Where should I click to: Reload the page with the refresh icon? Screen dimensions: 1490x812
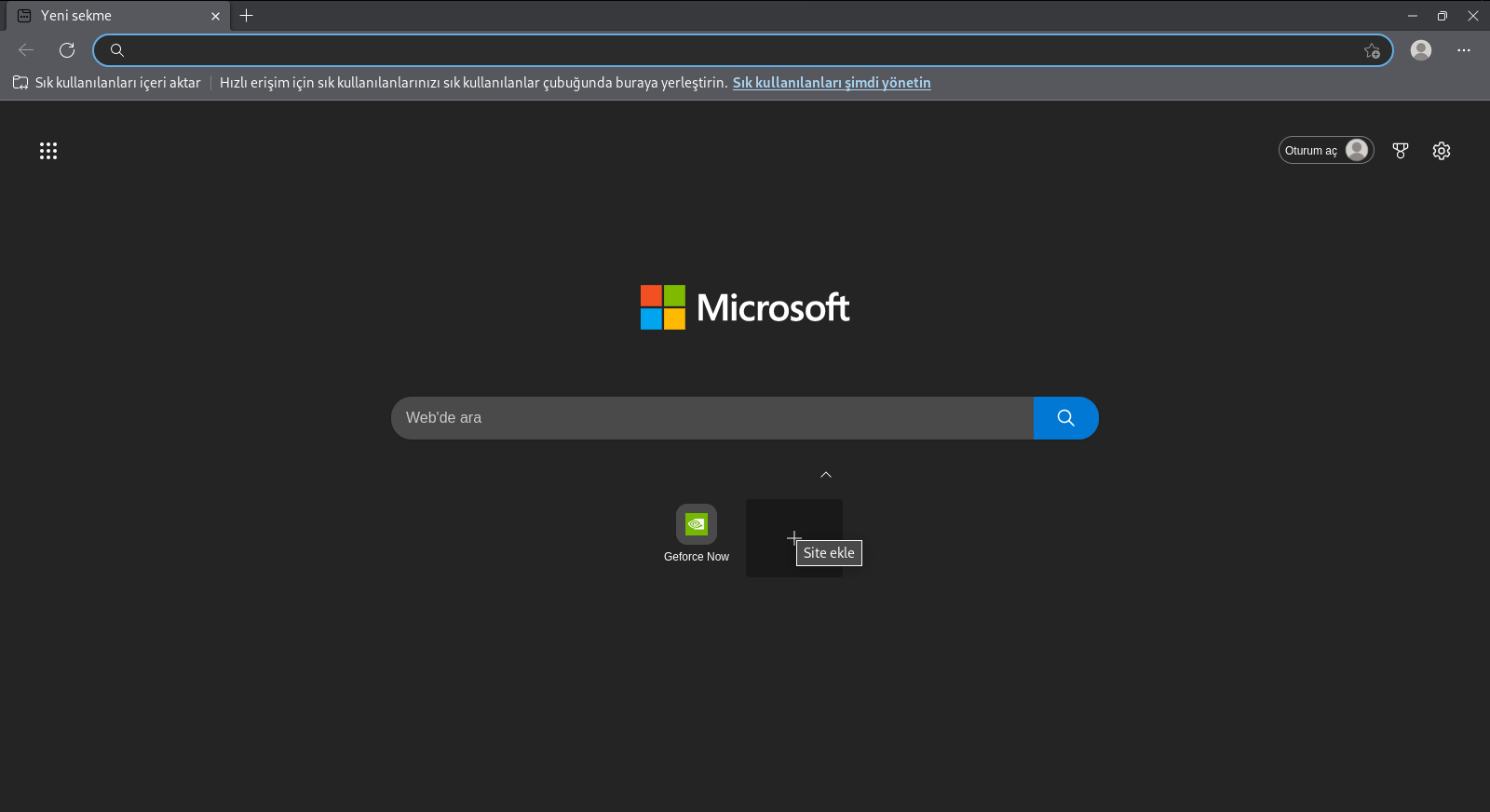pos(67,50)
